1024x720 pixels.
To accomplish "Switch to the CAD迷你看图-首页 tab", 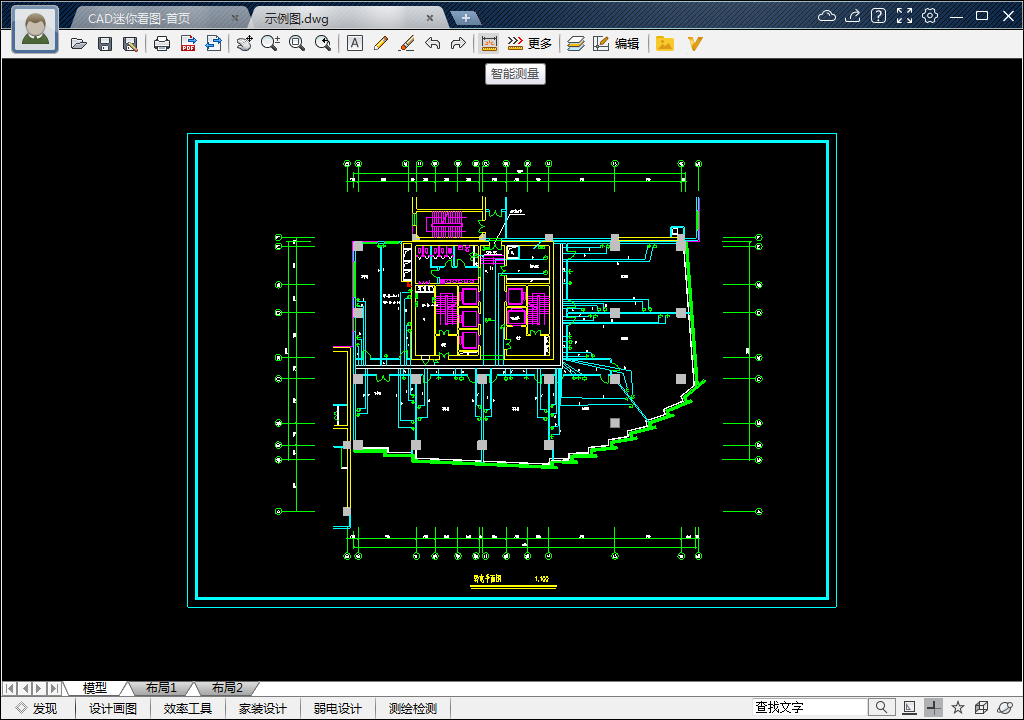I will (152, 18).
